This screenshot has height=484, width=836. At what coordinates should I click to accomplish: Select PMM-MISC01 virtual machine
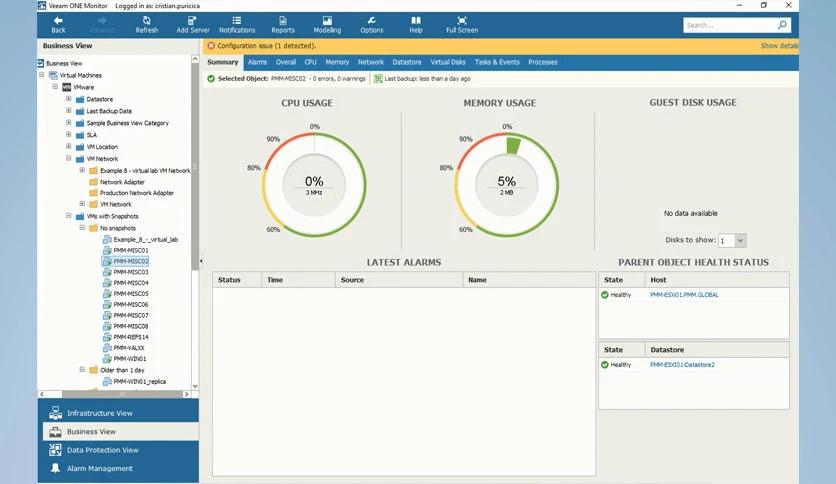tap(131, 250)
